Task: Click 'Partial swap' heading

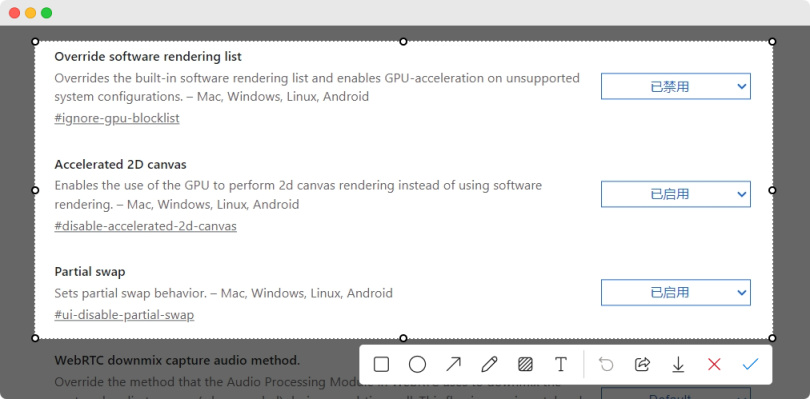Action: (x=90, y=271)
